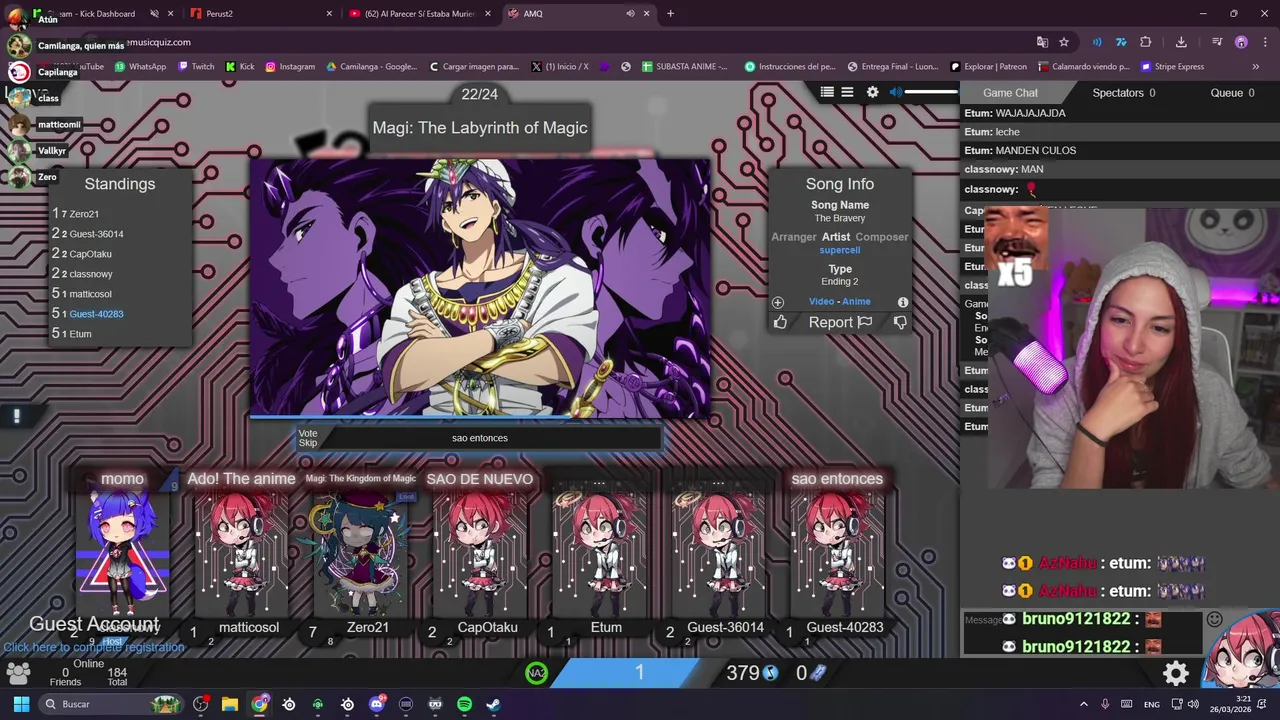Open the hamburger menu icon in AMQ toolbar
The width and height of the screenshot is (1280, 720).
click(847, 92)
